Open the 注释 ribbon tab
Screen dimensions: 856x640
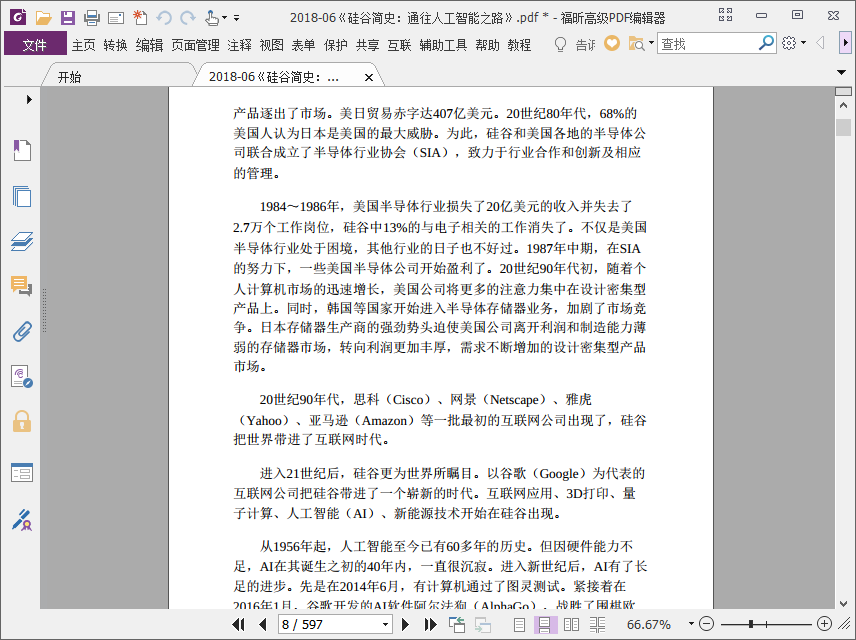tap(239, 45)
